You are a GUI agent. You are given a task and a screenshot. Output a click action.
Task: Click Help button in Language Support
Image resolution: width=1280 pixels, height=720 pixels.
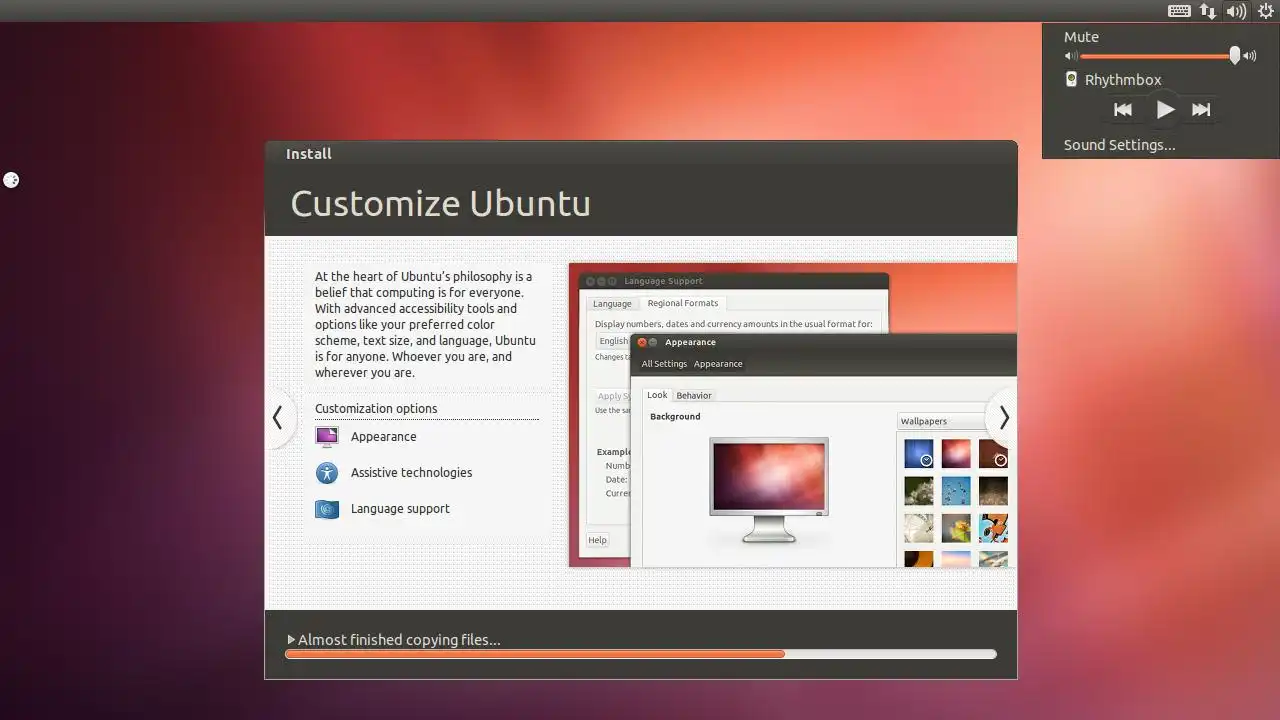click(x=597, y=540)
